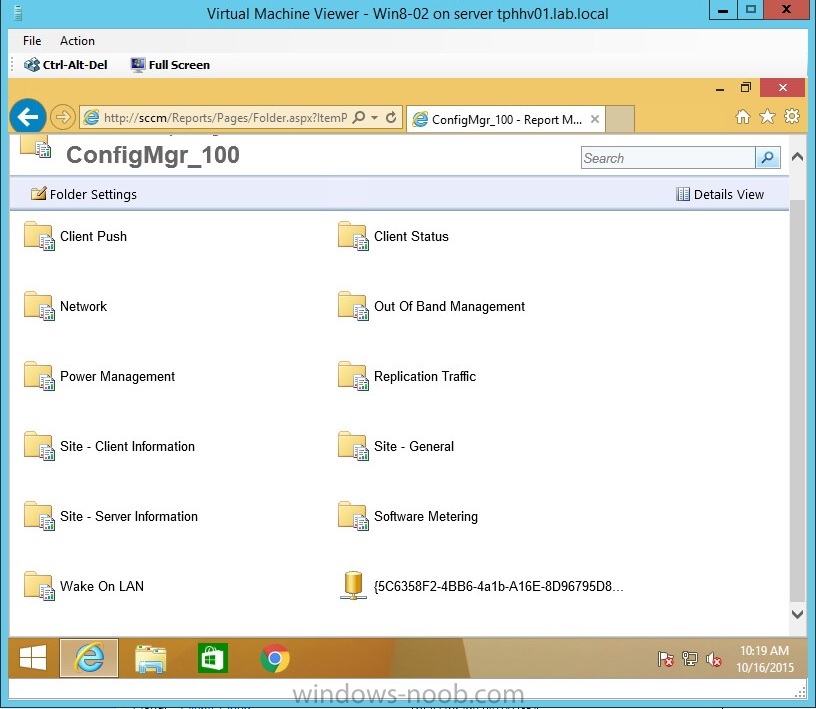Open the address bar autocomplete dropdown arrow

[x=374, y=118]
